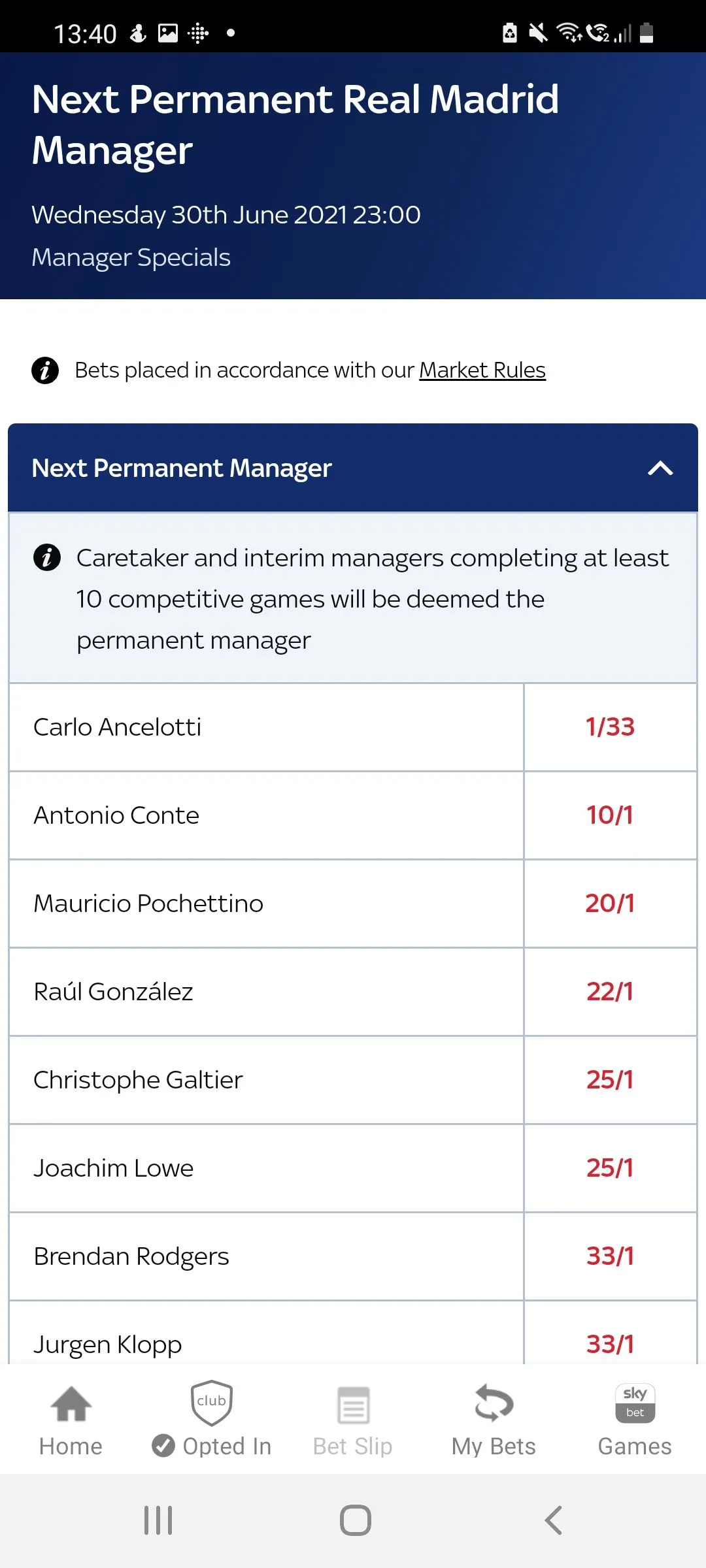Open Android recent apps button
Viewport: 706px width, 1568px height.
point(158,1520)
